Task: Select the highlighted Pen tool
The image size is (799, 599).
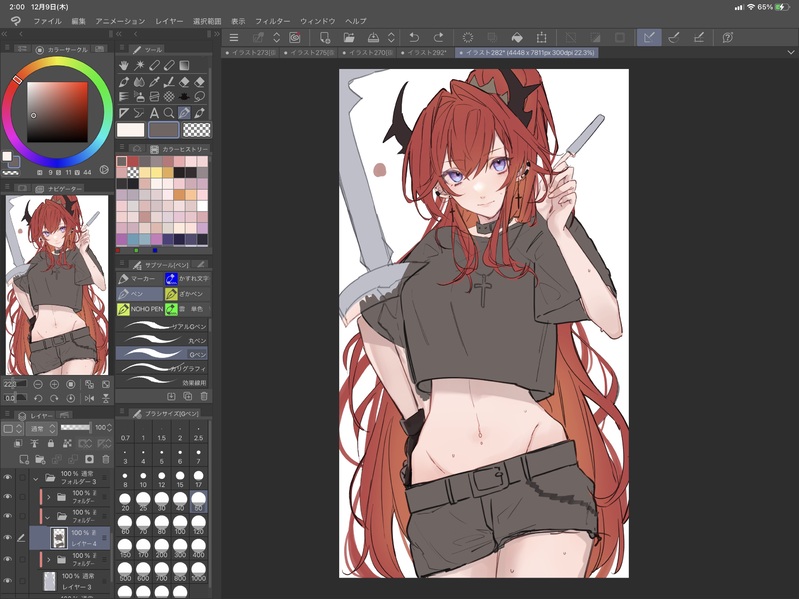Action: coord(184,113)
